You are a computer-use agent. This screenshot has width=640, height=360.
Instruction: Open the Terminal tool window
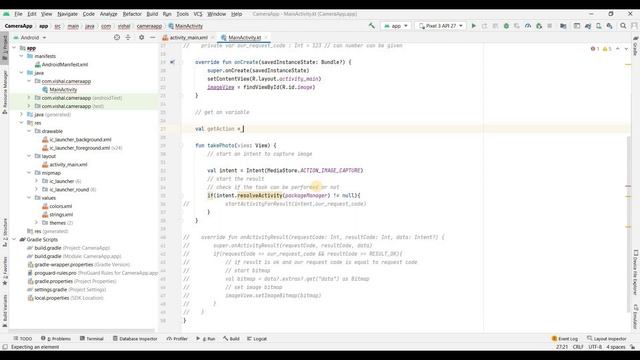(x=91, y=339)
